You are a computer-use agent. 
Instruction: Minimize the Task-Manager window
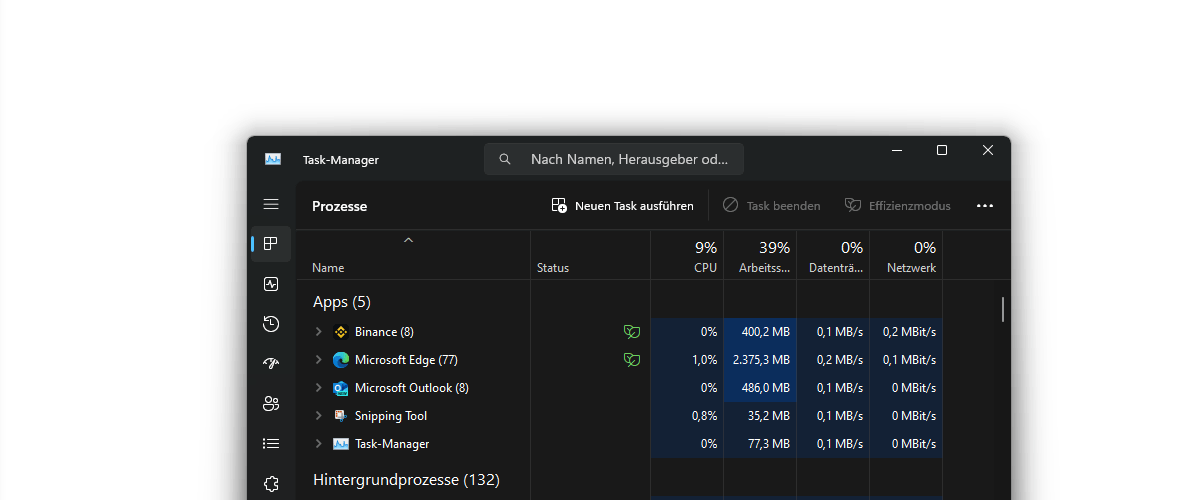(896, 150)
